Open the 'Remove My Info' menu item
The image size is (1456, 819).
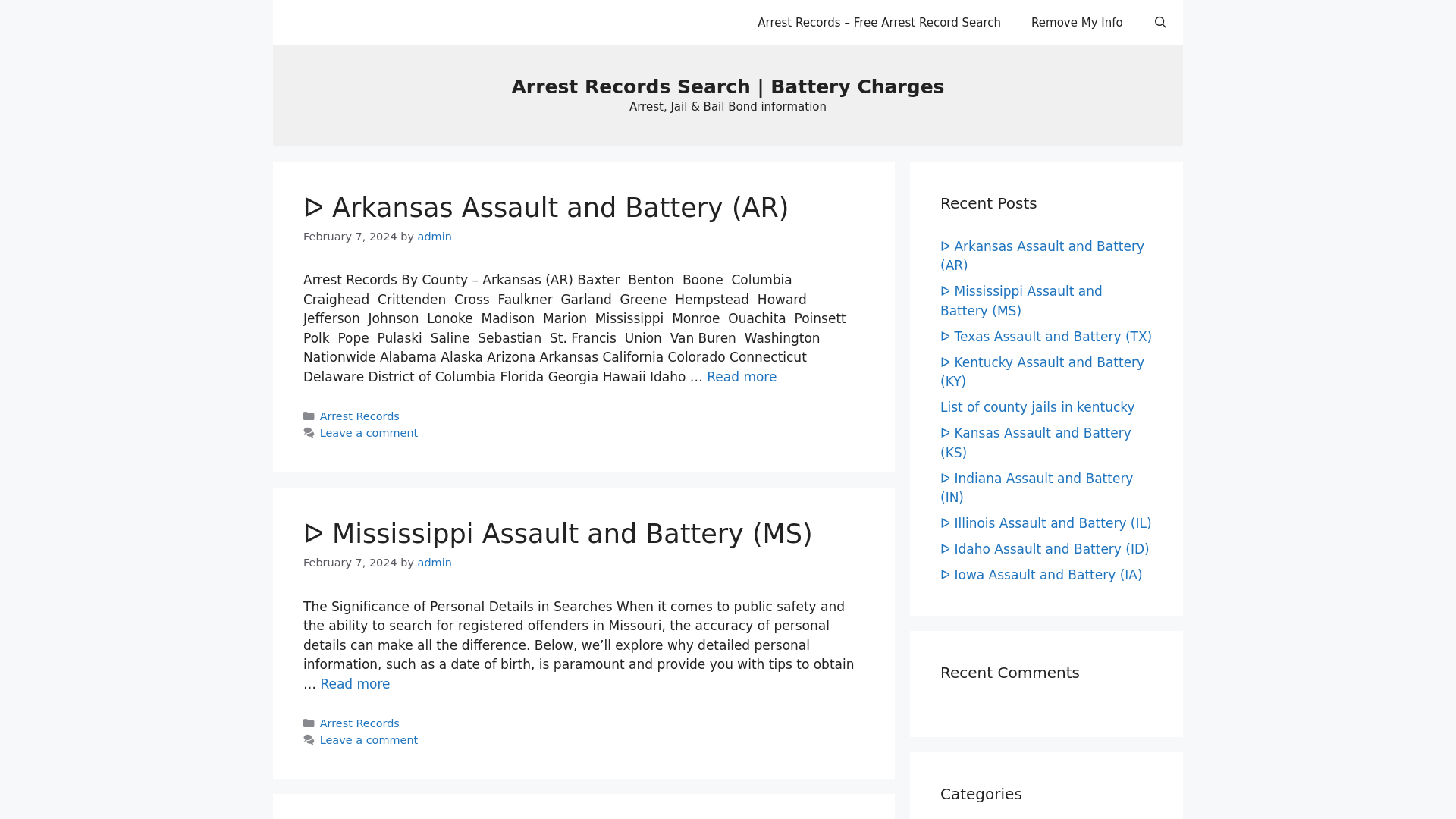click(1077, 23)
